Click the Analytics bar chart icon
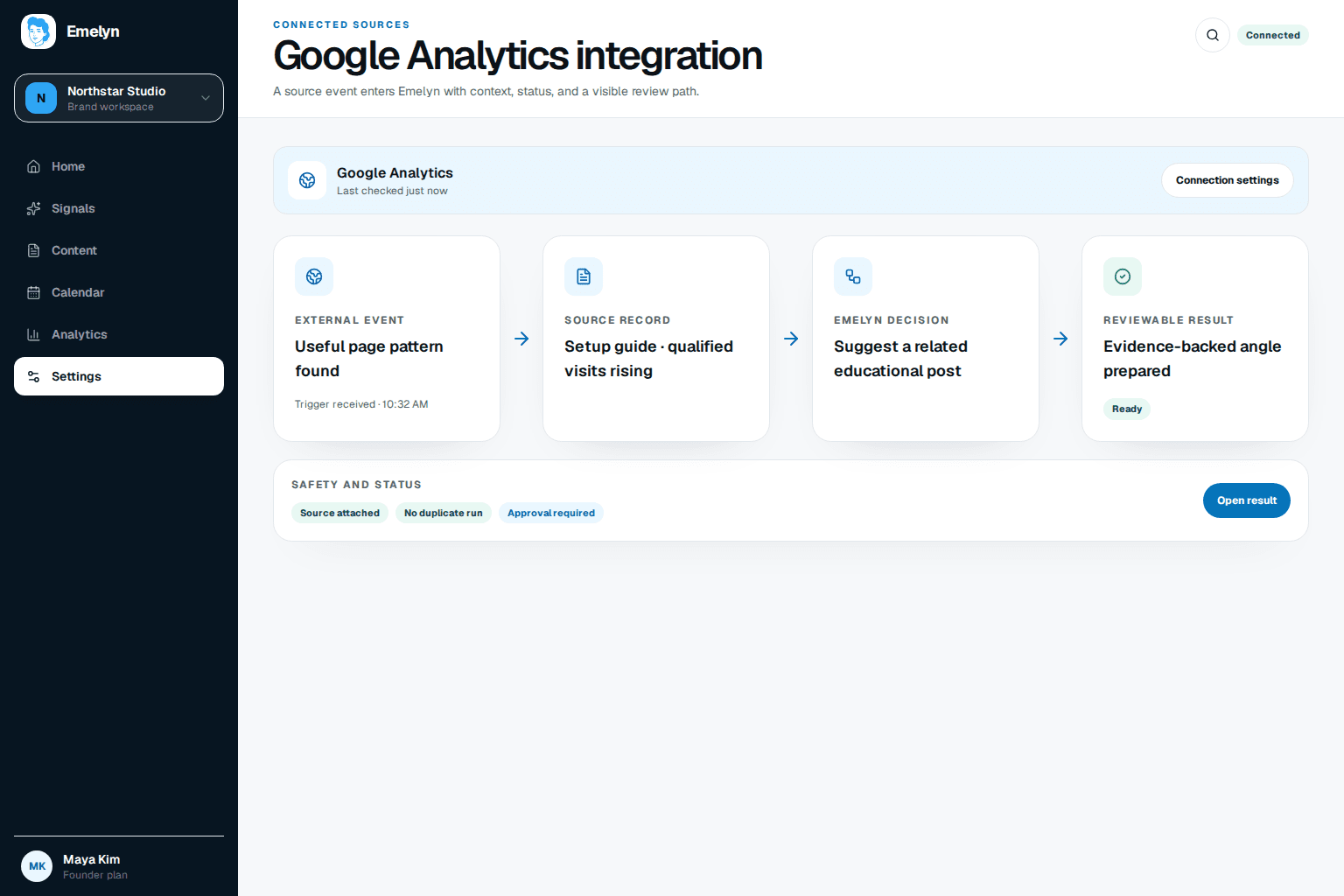This screenshot has width=1344, height=896. pyautogui.click(x=34, y=334)
